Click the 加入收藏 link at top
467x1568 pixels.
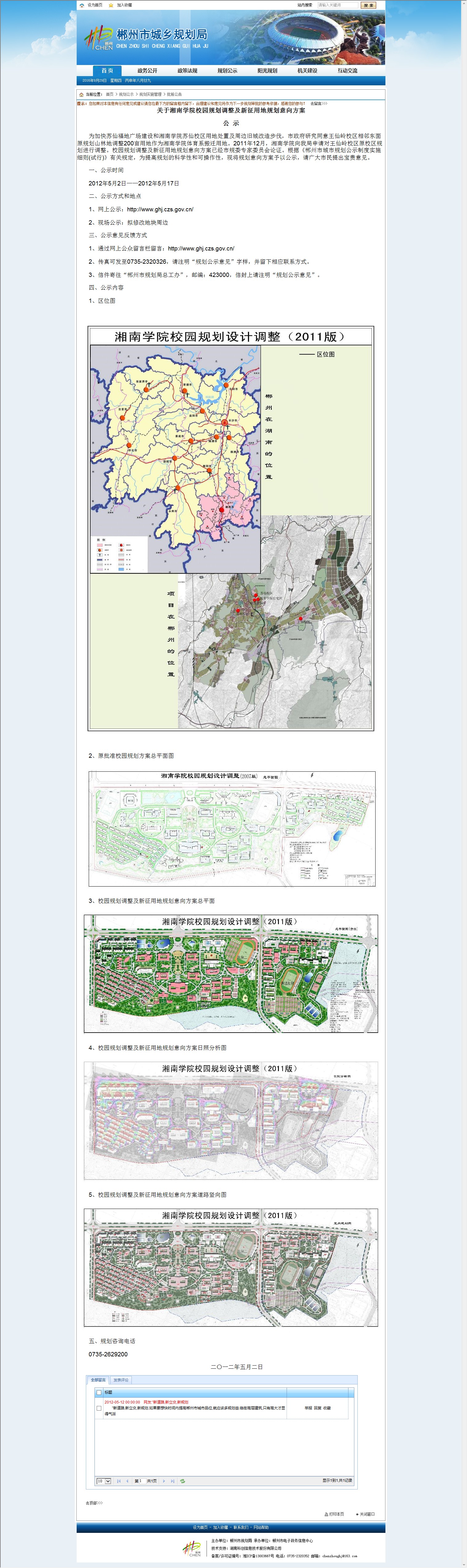pyautogui.click(x=124, y=5)
